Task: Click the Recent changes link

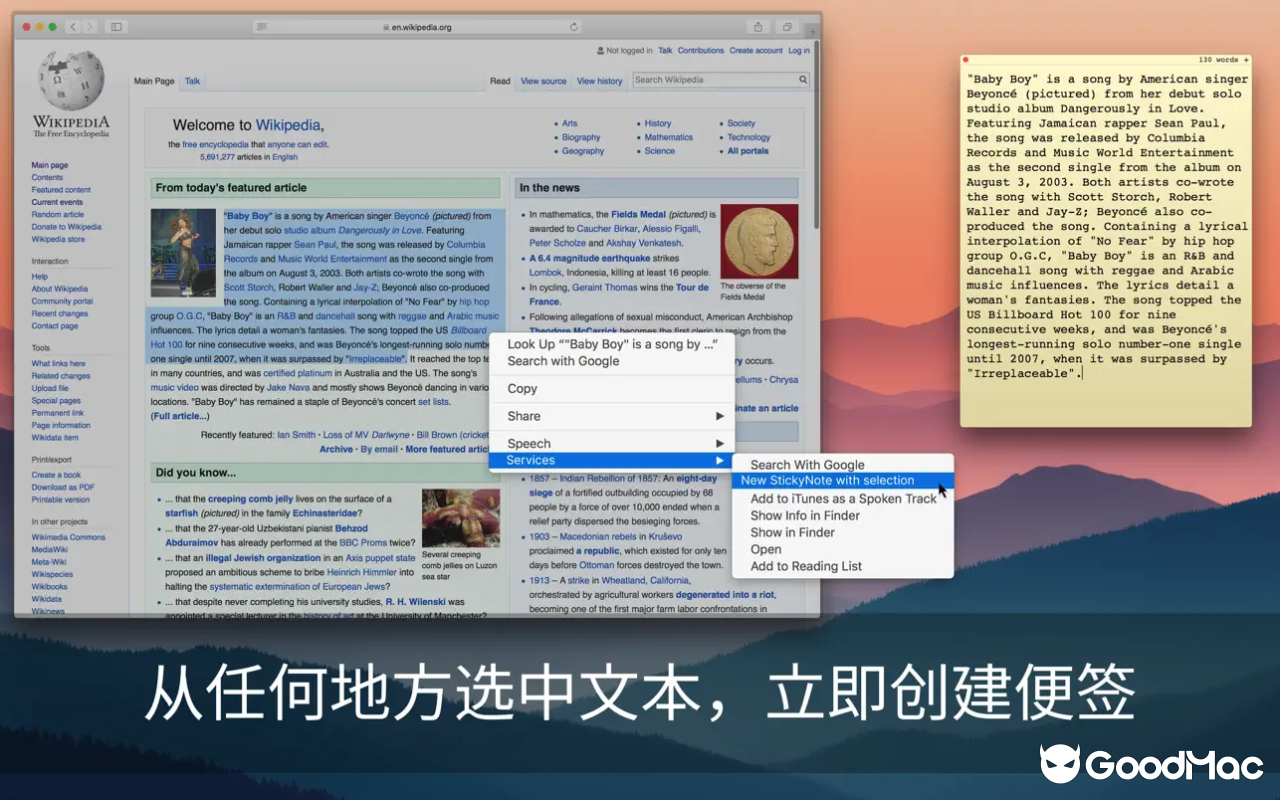Action: pyautogui.click(x=60, y=313)
